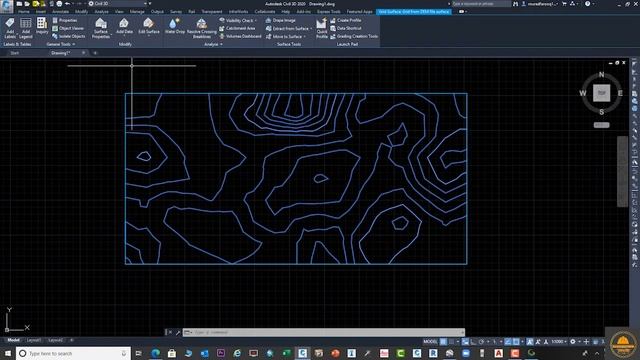Open the WCS dropdown below ViewCube

pos(601,125)
